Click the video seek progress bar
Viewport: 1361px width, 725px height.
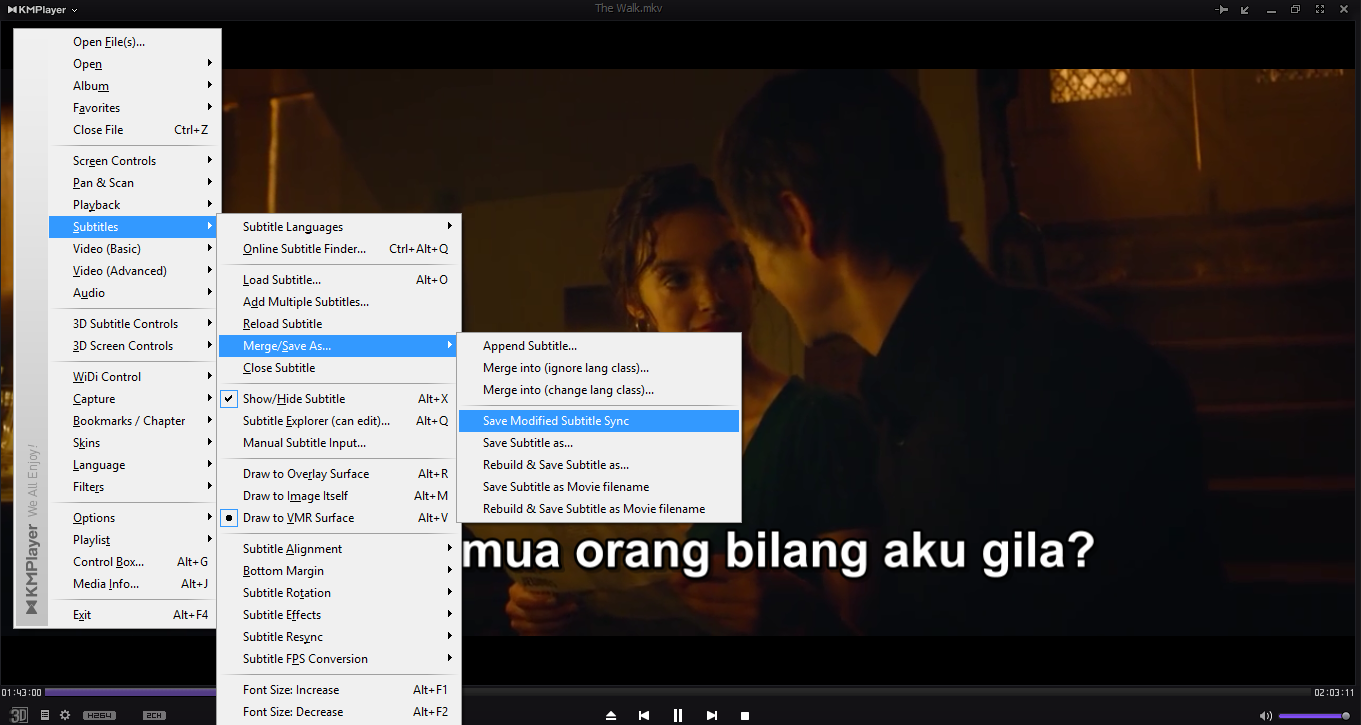click(678, 692)
